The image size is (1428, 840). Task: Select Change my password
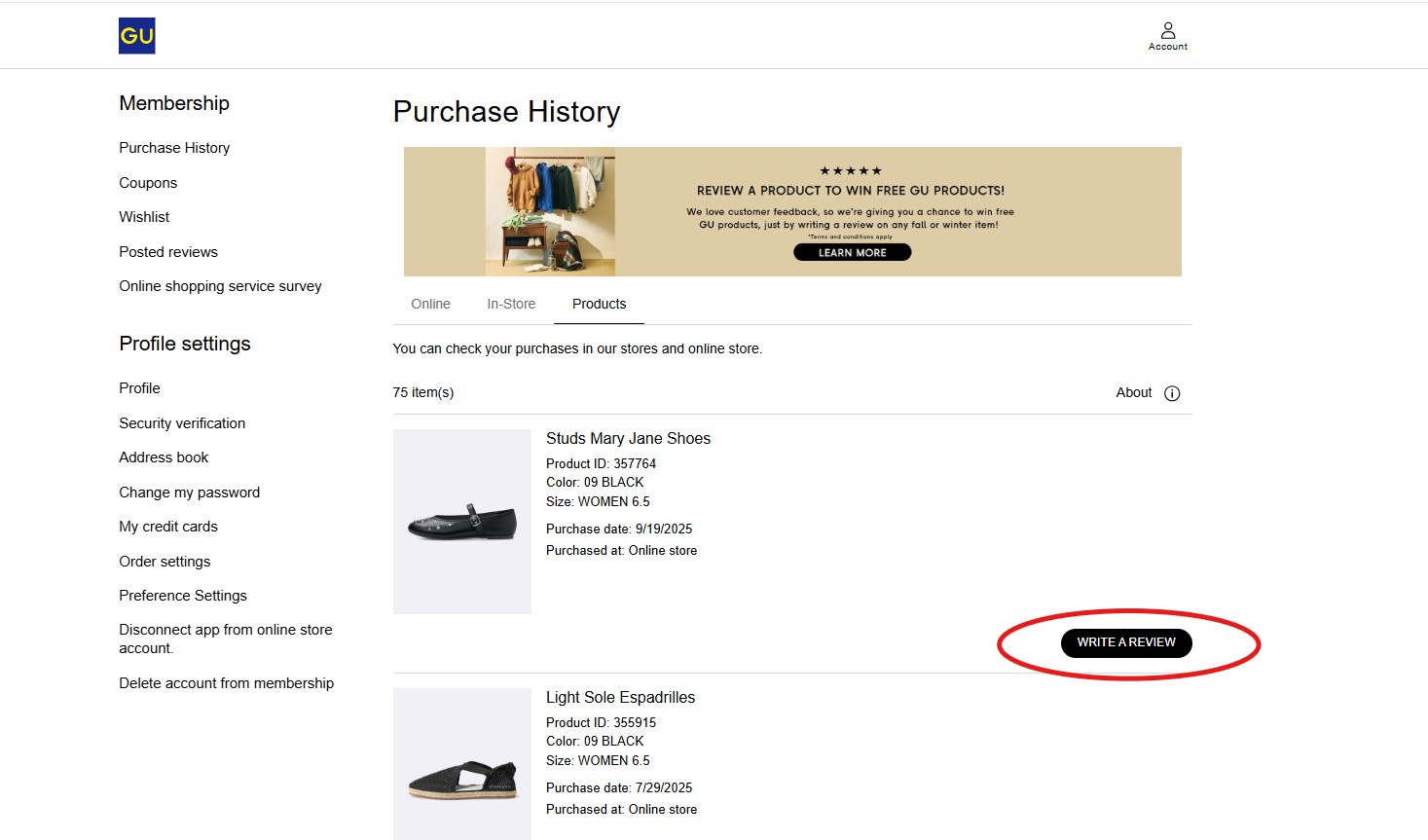(x=189, y=493)
